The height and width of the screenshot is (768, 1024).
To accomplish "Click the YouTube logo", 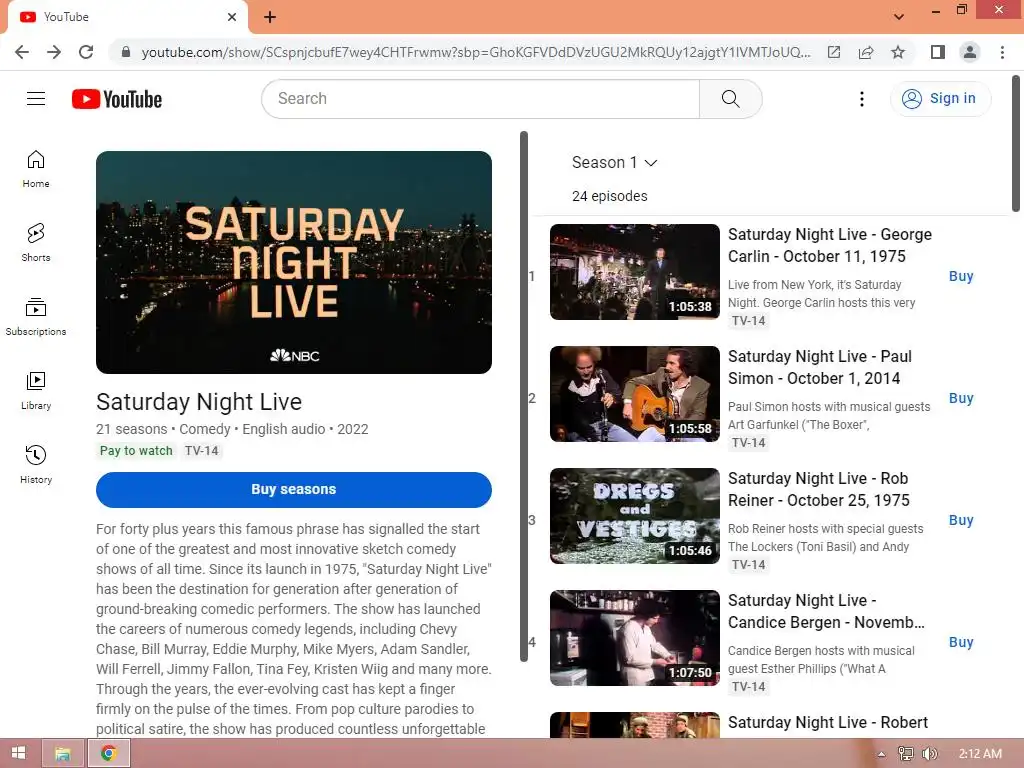I will click(117, 99).
